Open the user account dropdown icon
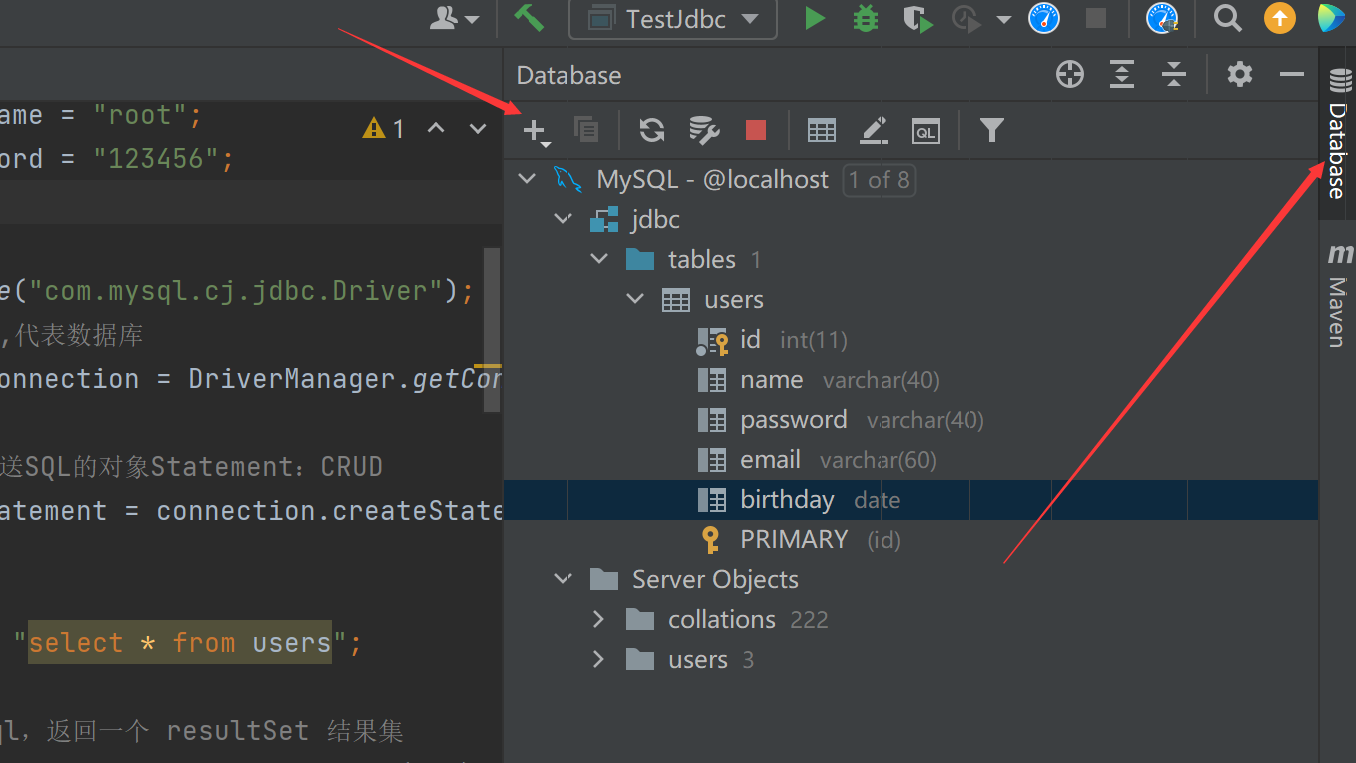This screenshot has height=763, width=1356. click(455, 18)
